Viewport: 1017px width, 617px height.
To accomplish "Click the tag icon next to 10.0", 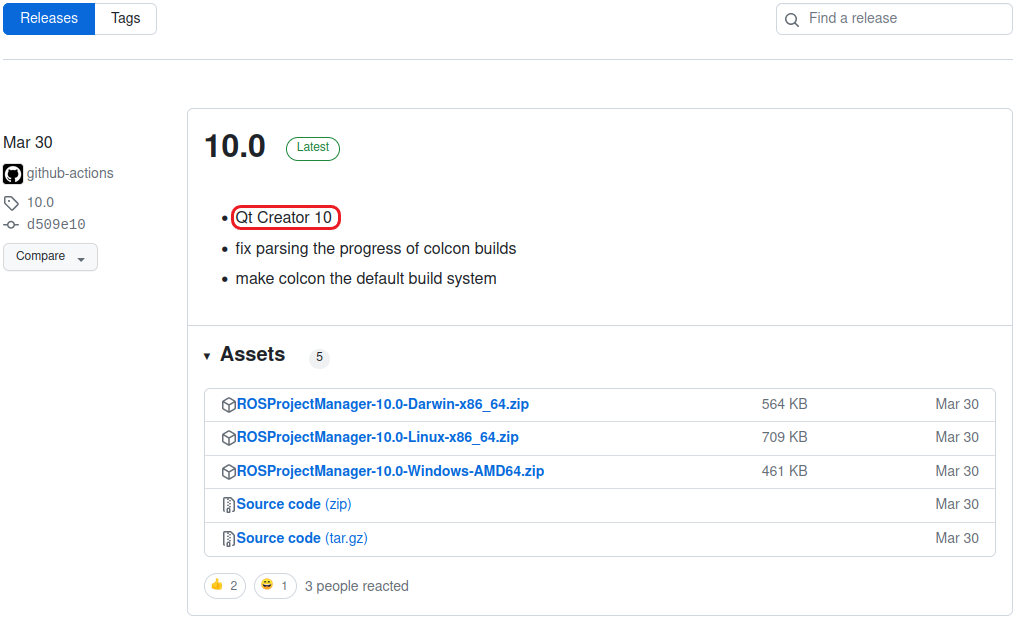I will tap(12, 203).
